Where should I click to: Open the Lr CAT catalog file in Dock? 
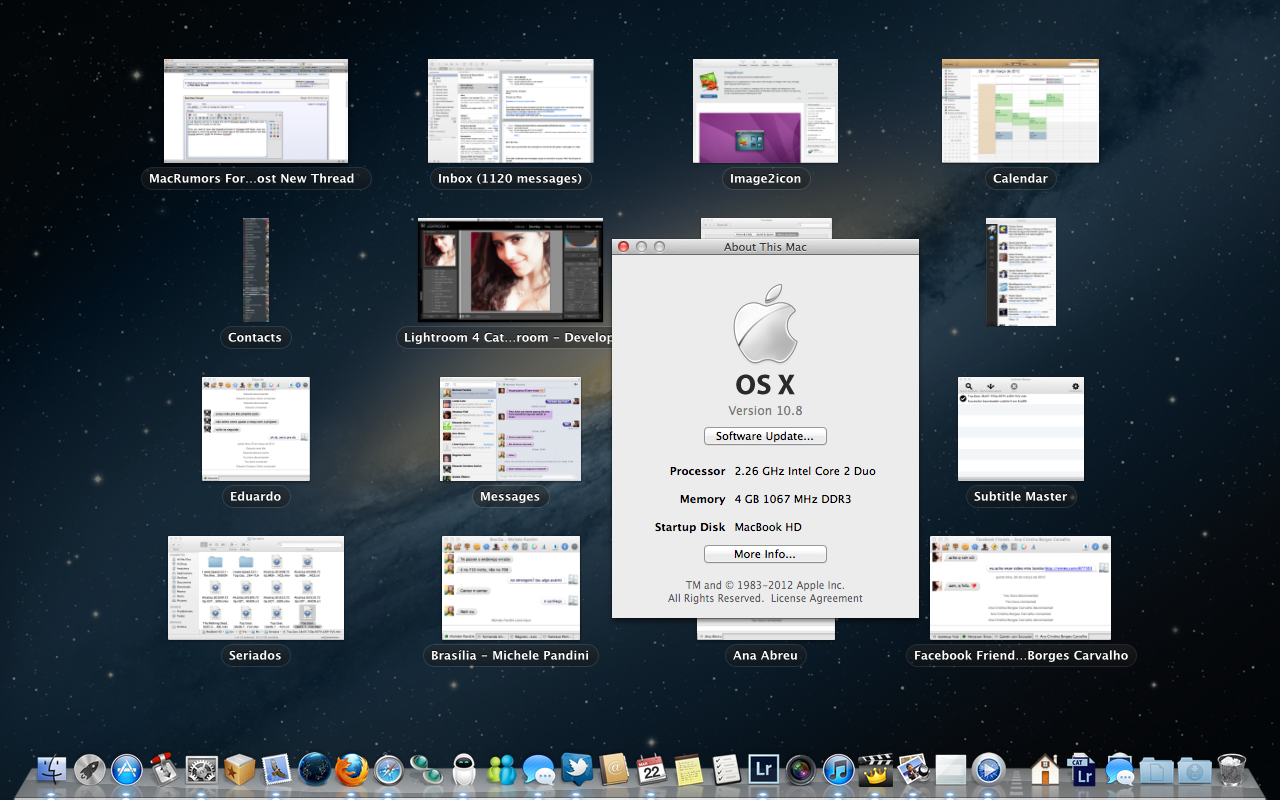pos(1082,769)
